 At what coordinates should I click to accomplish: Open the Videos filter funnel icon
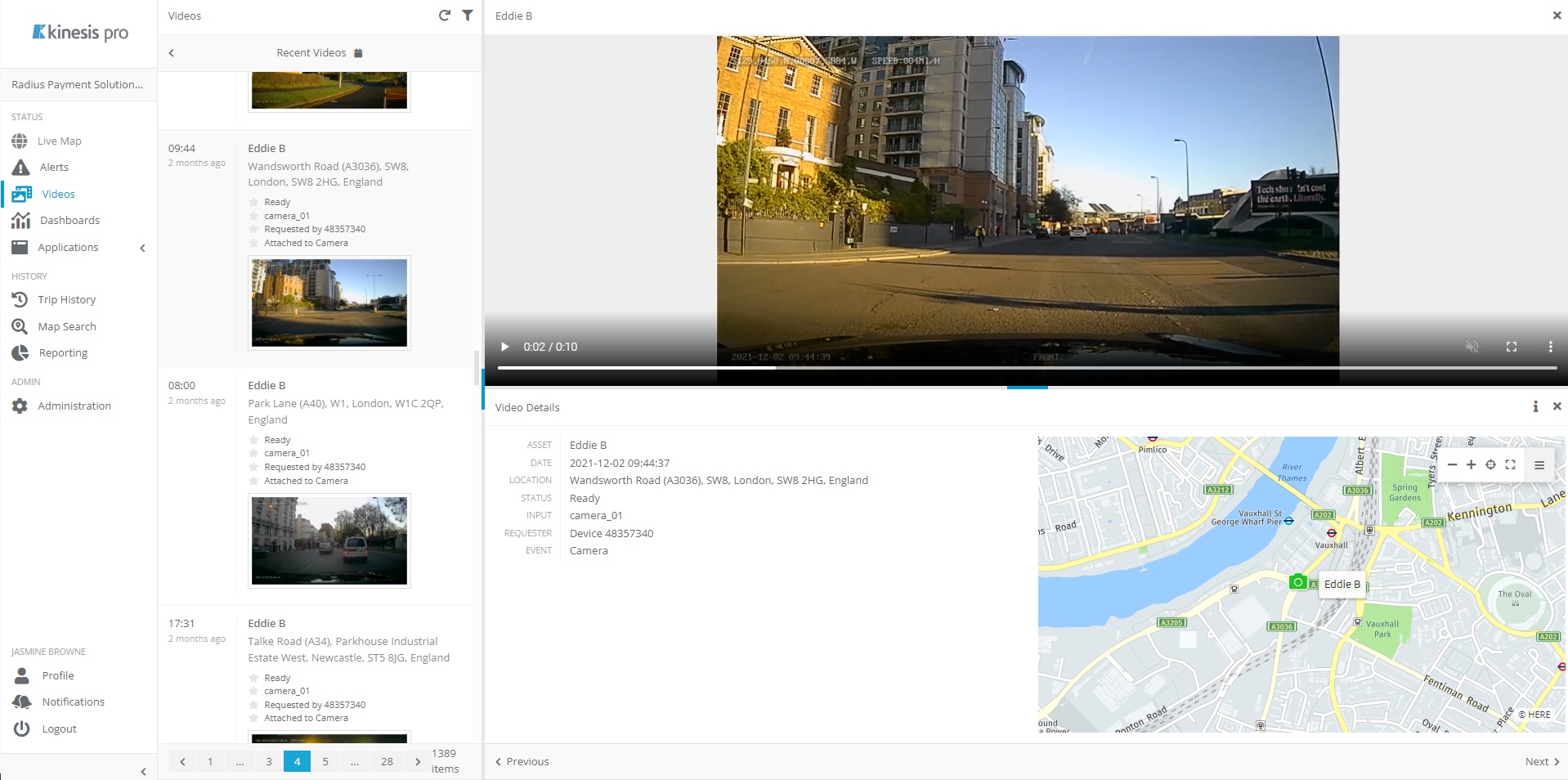pyautogui.click(x=468, y=16)
